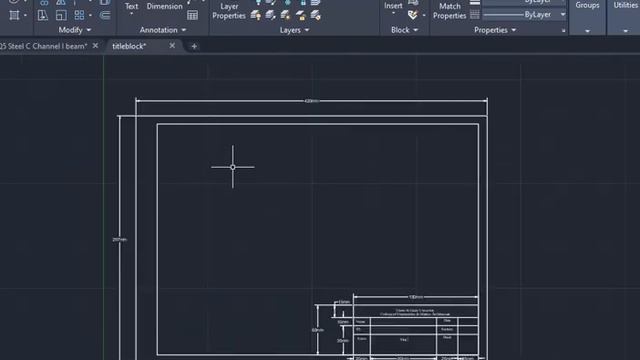This screenshot has width=640, height=360.
Task: Switch to the titleblock drawing tab
Action: [x=129, y=46]
